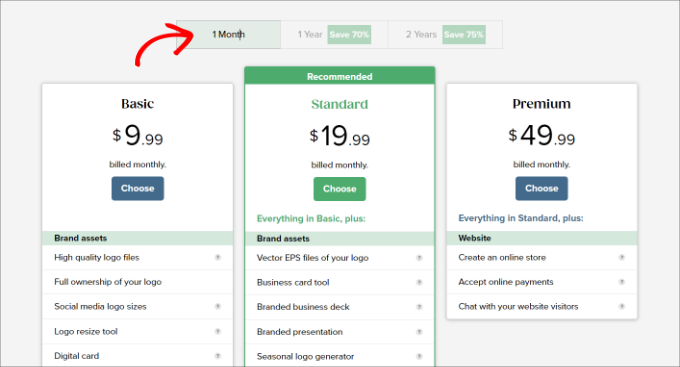This screenshot has height=367, width=680.
Task: Open info icon for Seasonal logo generator
Action: [419, 356]
